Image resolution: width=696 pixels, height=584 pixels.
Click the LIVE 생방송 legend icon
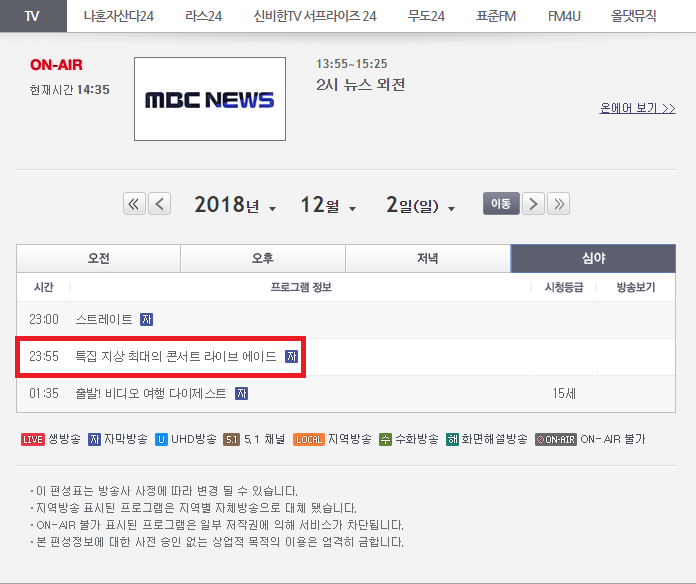click(32, 439)
